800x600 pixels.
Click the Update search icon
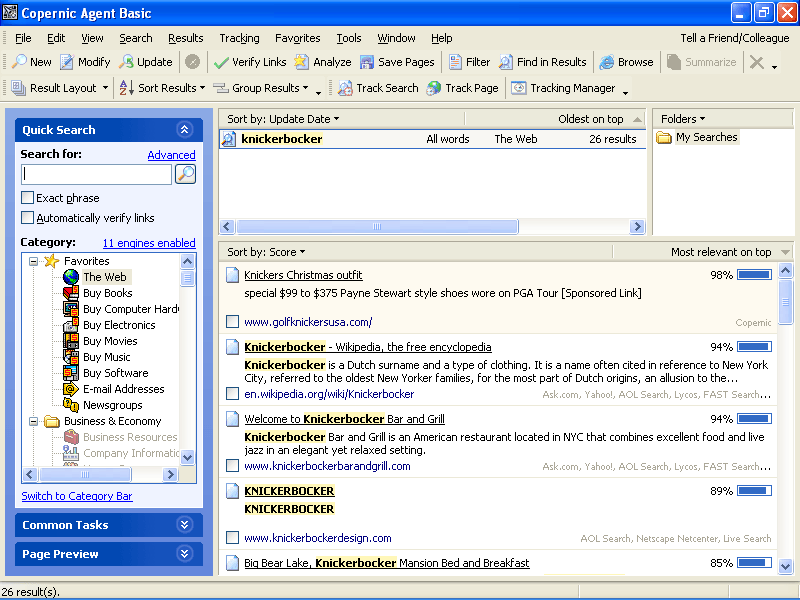click(x=126, y=62)
